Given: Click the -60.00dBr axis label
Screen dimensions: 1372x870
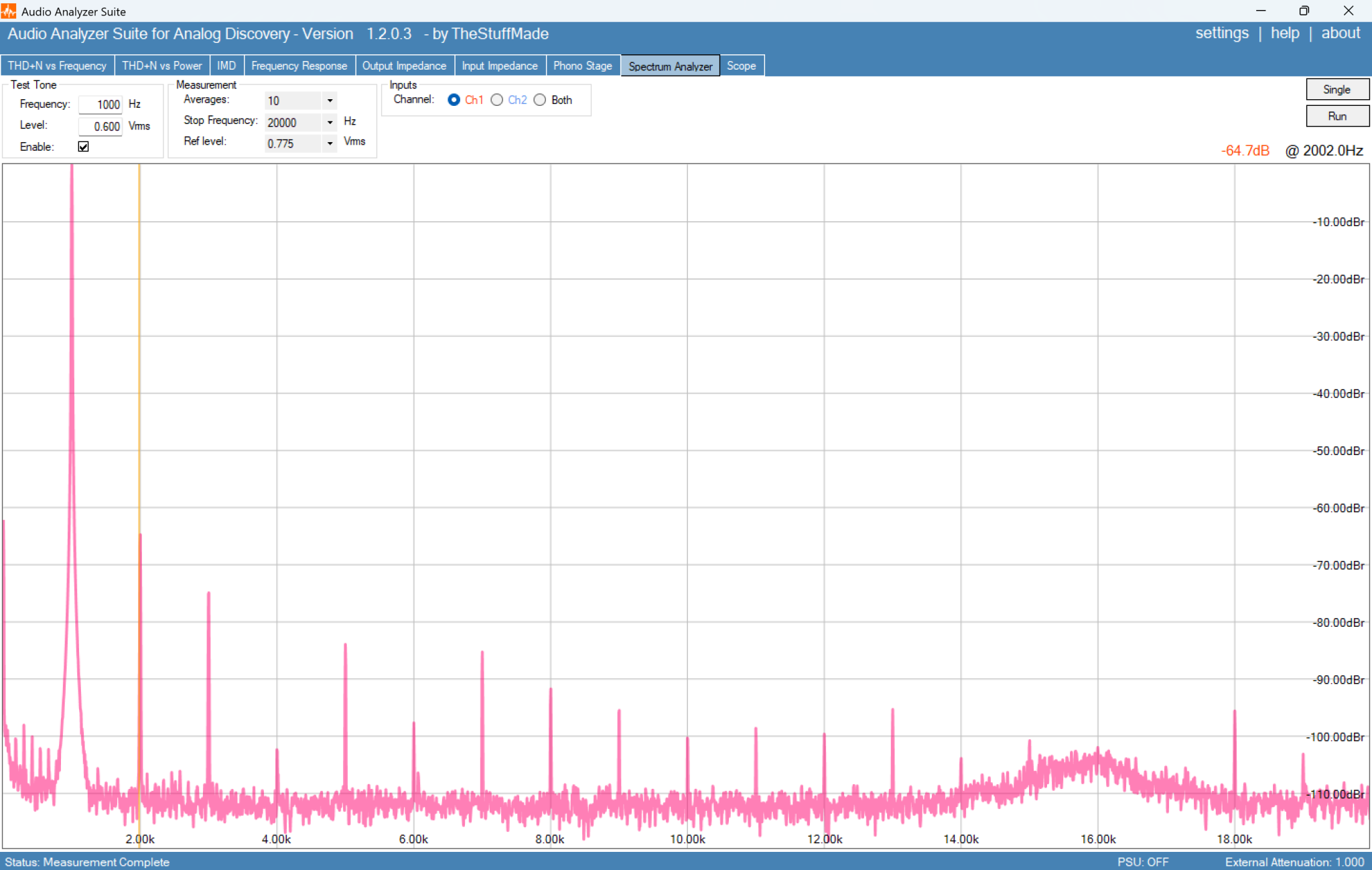Looking at the screenshot, I should pos(1339,508).
